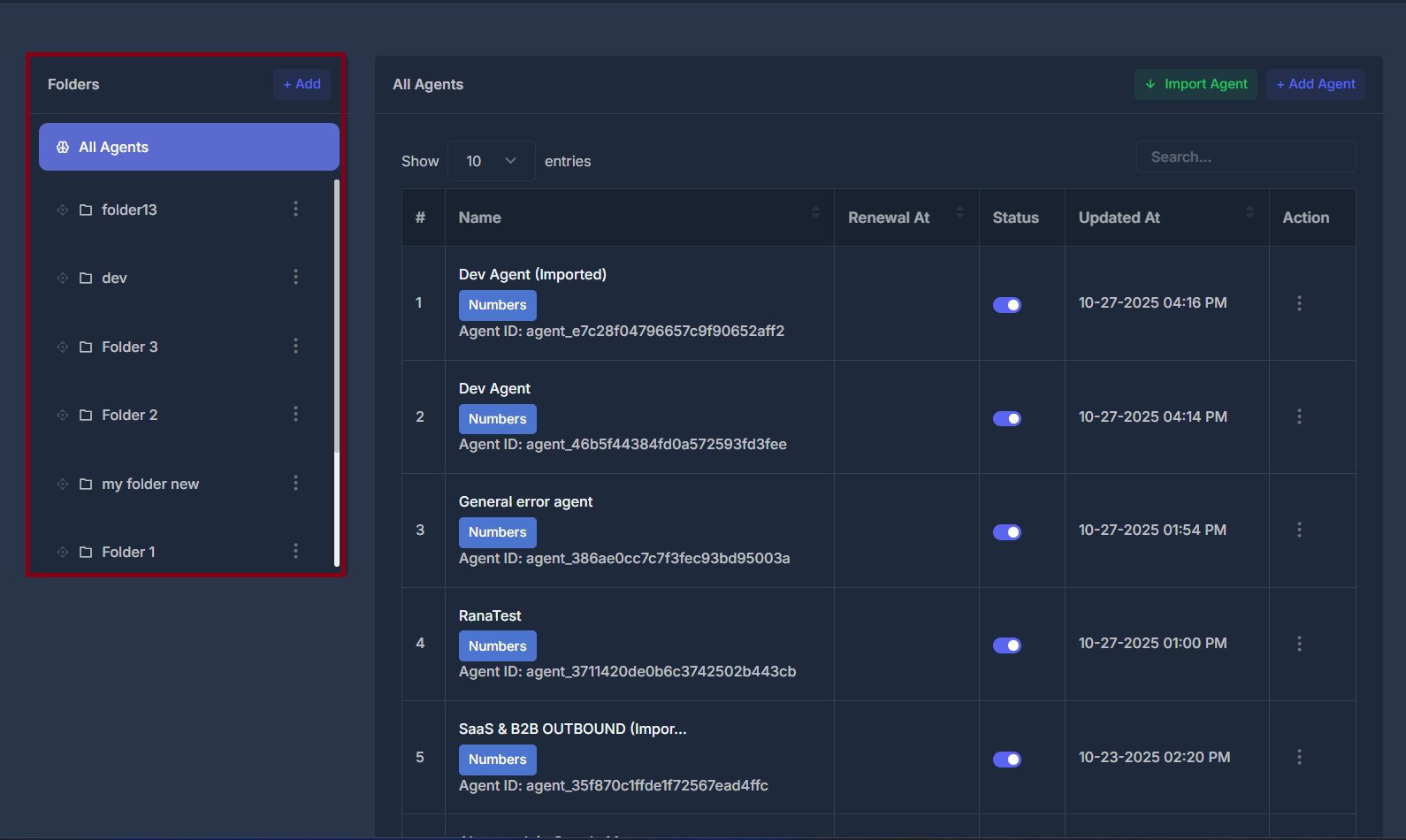
Task: Click updated time 10-23-2025 02:20 PM
Action: pos(1154,757)
